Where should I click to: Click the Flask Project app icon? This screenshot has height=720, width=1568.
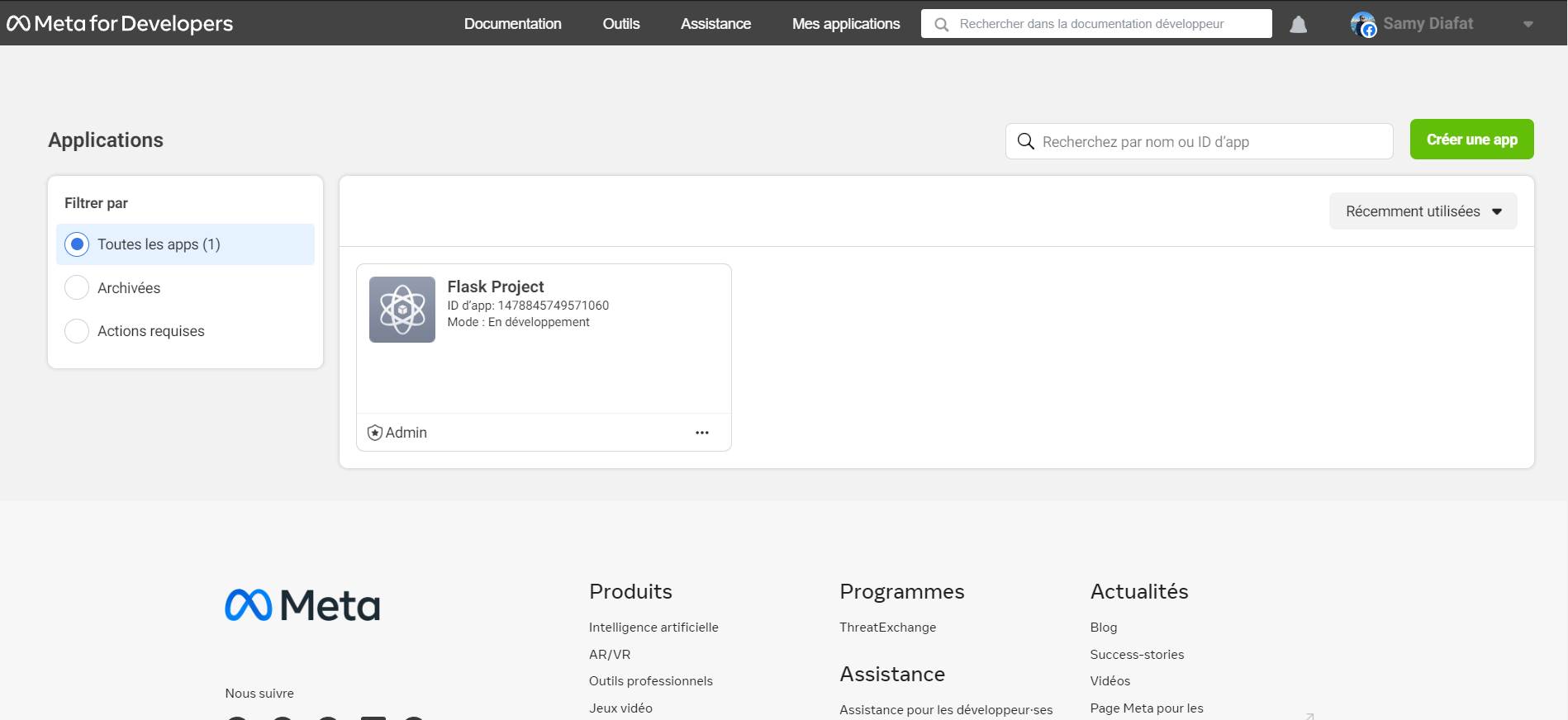[402, 310]
